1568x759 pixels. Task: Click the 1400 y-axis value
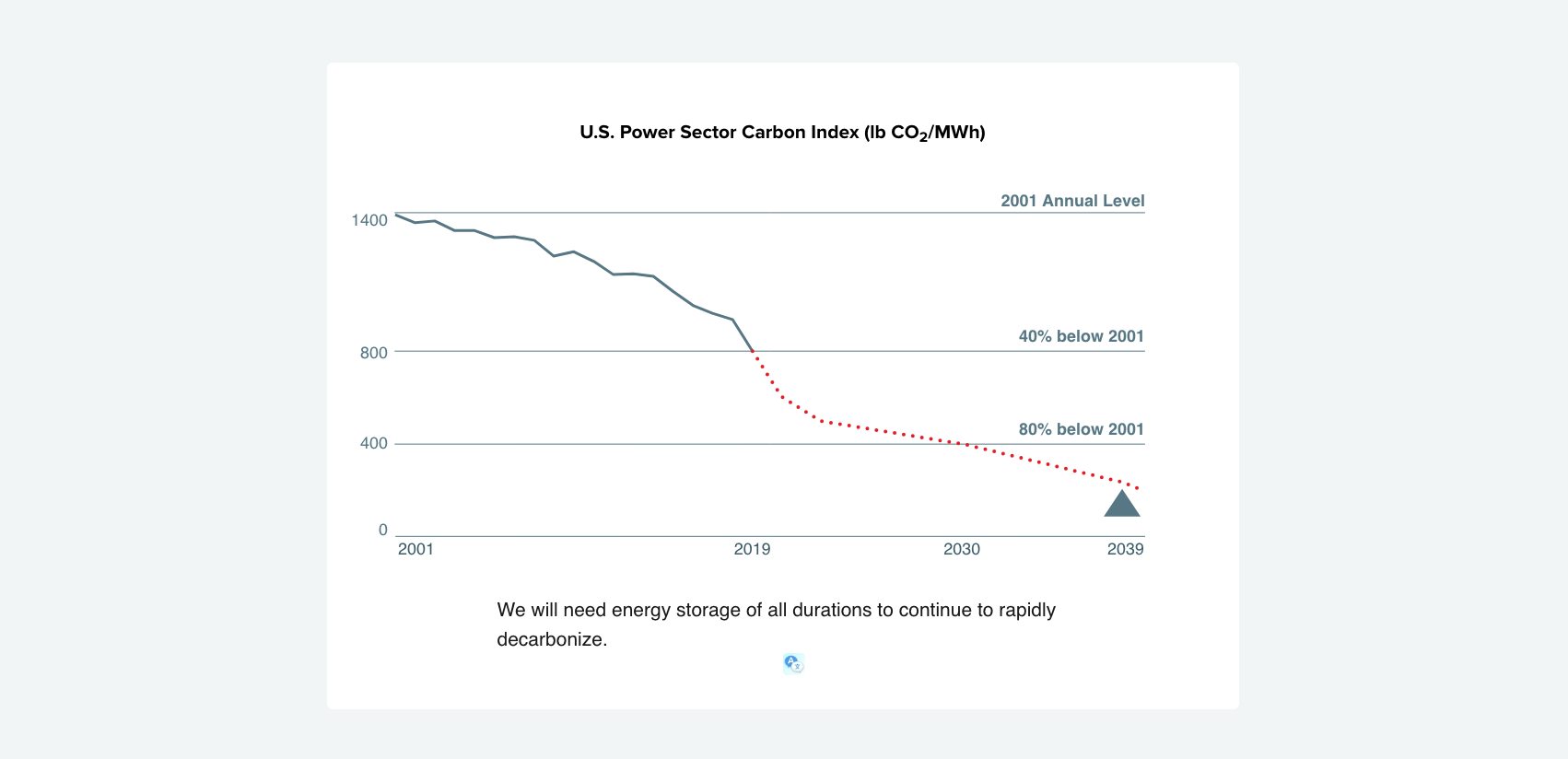[369, 220]
